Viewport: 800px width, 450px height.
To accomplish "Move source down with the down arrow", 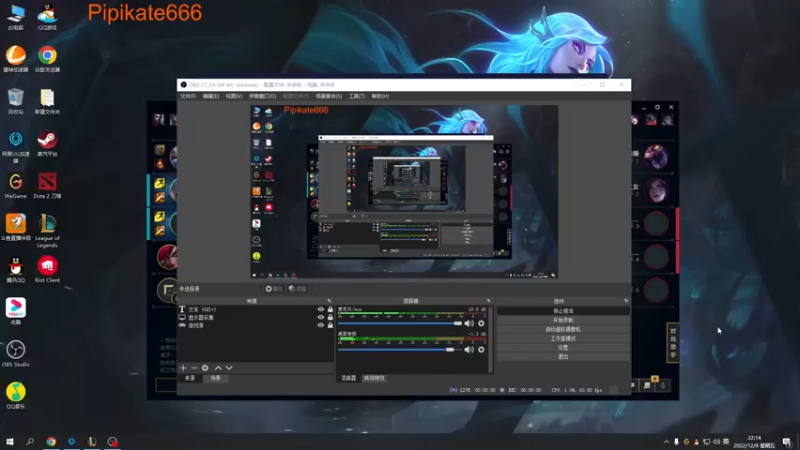I will [229, 368].
